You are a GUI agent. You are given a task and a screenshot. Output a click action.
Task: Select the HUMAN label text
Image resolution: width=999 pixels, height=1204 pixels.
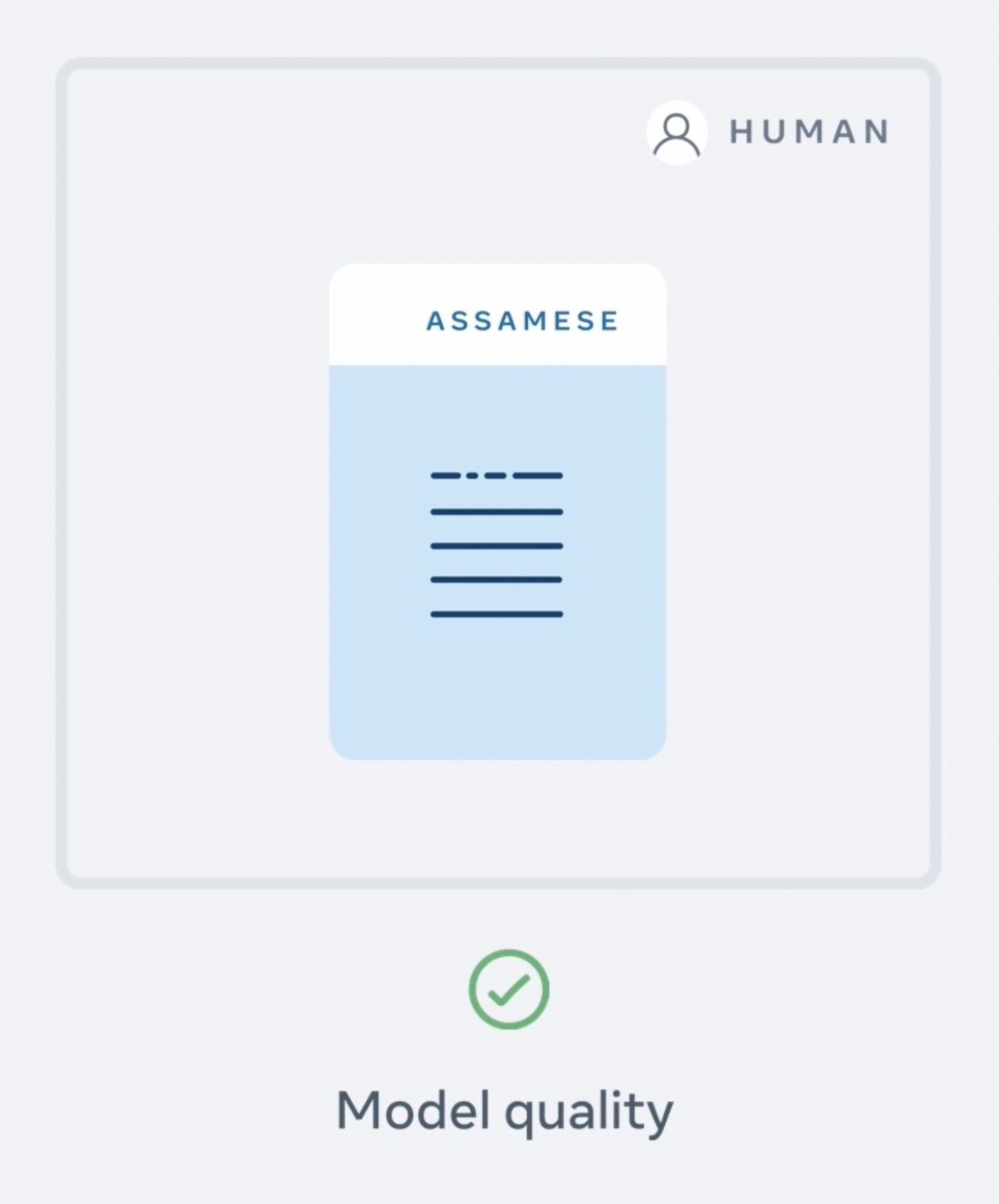click(x=809, y=132)
